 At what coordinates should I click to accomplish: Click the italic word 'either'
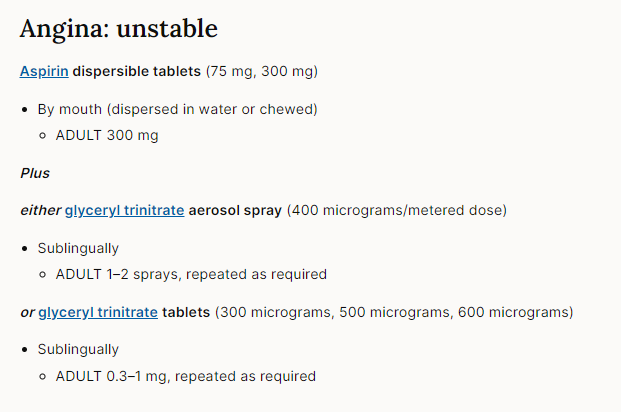click(x=40, y=210)
